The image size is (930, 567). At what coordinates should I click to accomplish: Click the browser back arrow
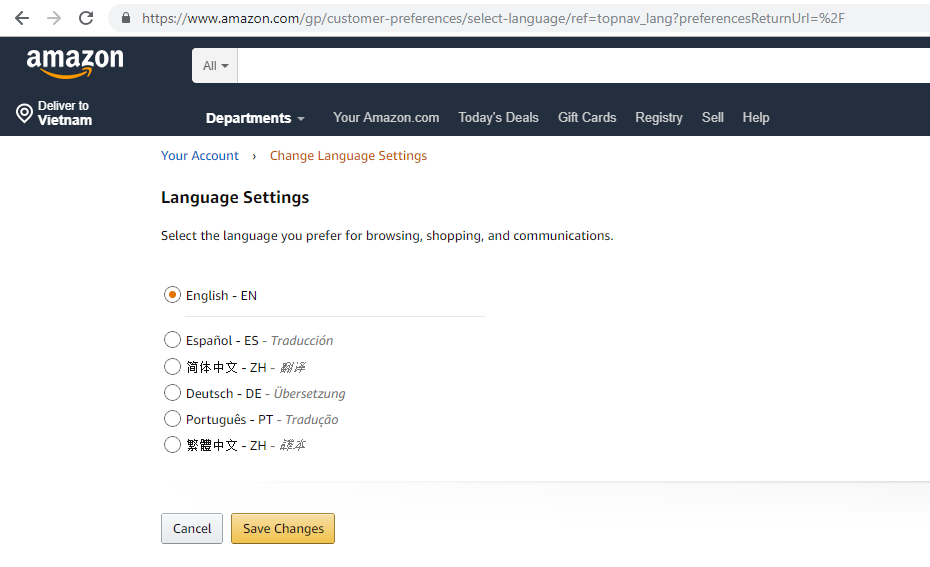coord(22,18)
